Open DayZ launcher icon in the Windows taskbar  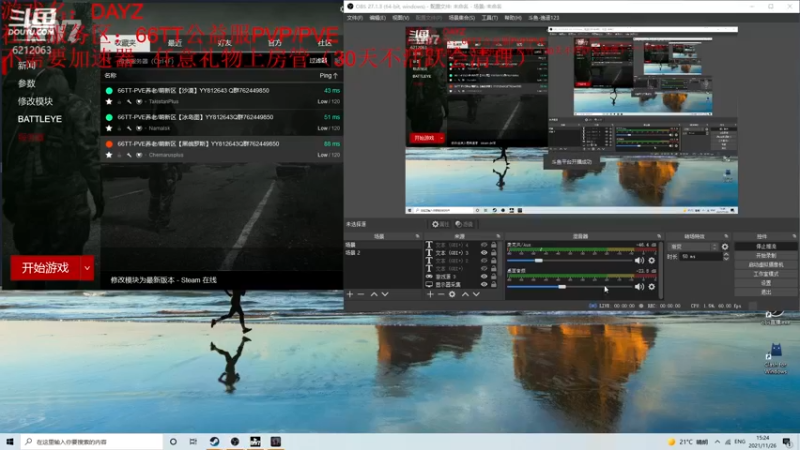pos(255,441)
